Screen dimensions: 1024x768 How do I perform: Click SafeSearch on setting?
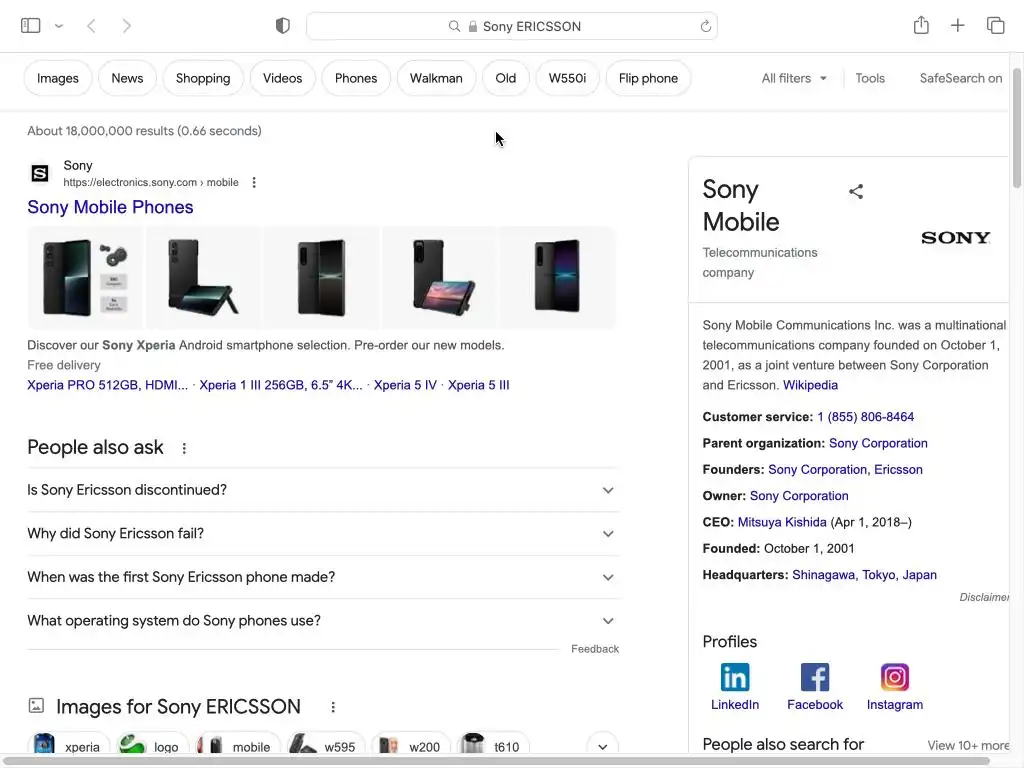coord(961,78)
